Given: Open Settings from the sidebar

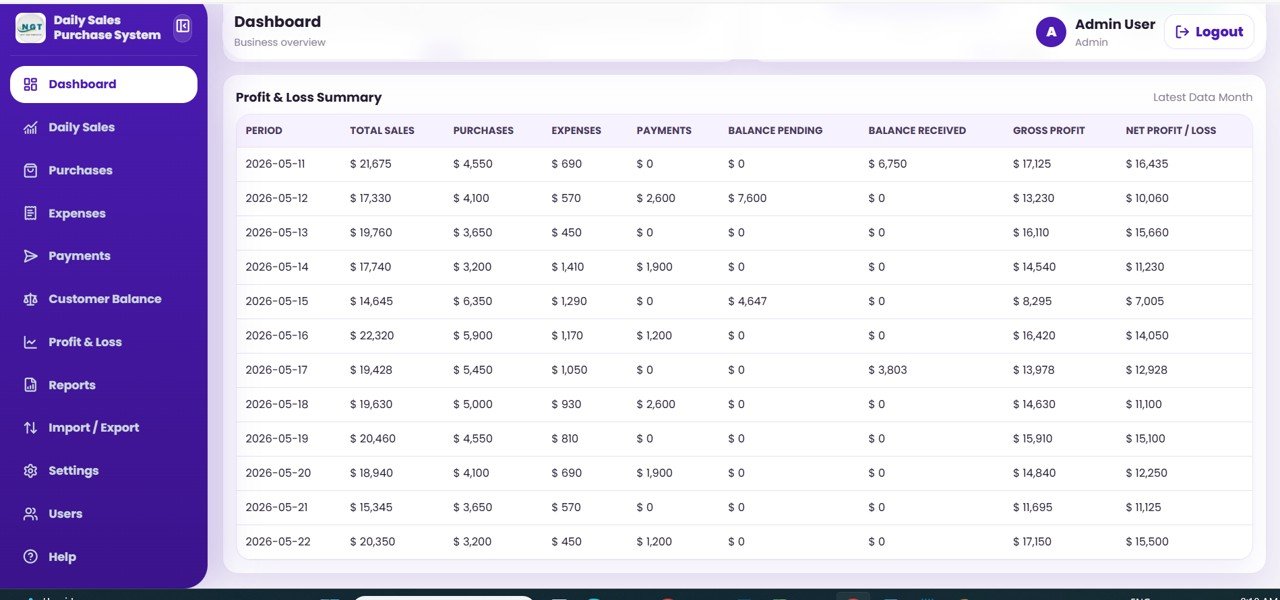Looking at the screenshot, I should point(104,471).
